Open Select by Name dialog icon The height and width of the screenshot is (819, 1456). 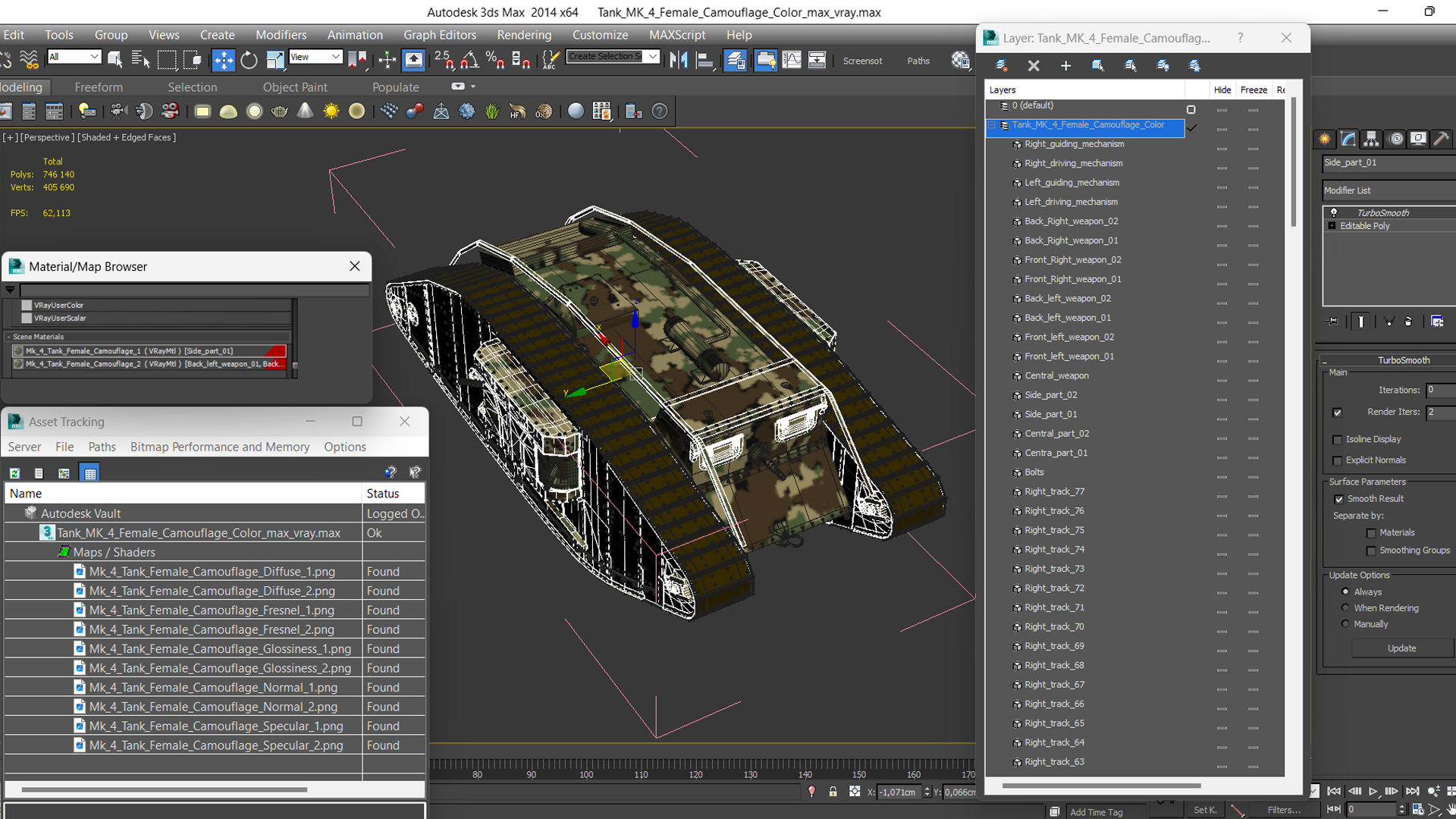(140, 60)
